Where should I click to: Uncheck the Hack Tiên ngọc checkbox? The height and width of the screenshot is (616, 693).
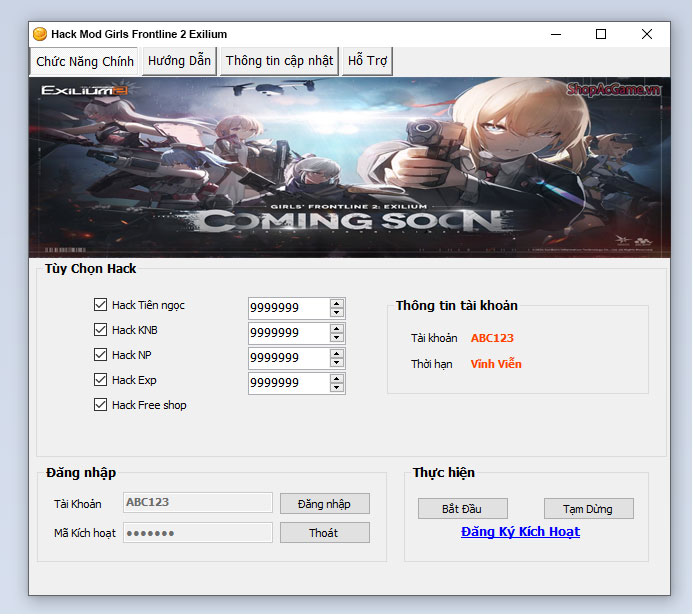coord(100,304)
